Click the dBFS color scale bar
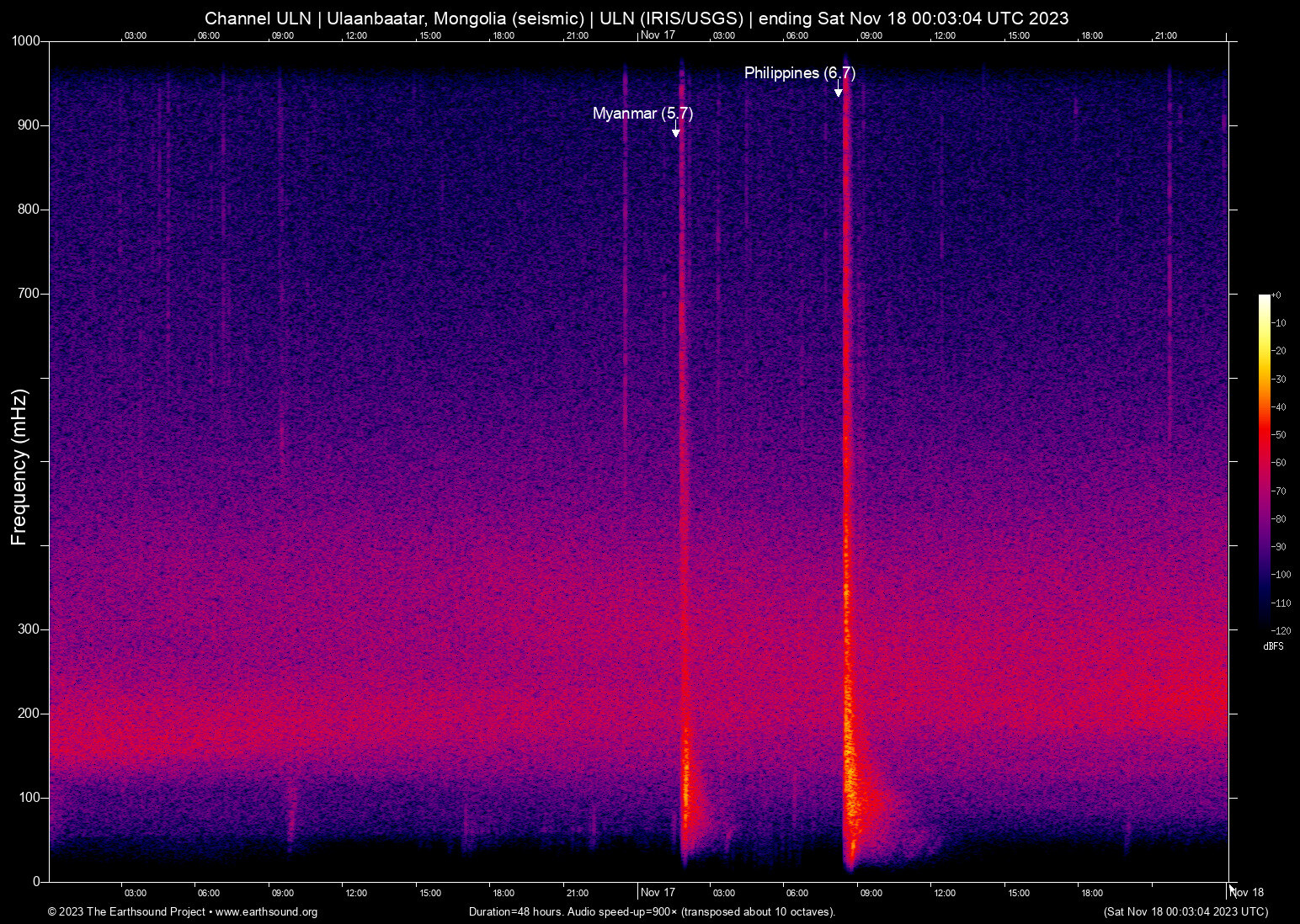Screen dimensions: 1300x924 tap(1264, 462)
